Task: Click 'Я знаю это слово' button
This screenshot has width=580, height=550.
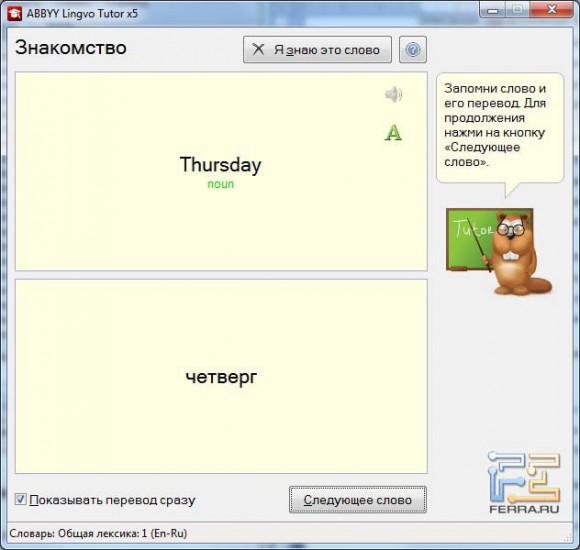Action: pos(317,50)
